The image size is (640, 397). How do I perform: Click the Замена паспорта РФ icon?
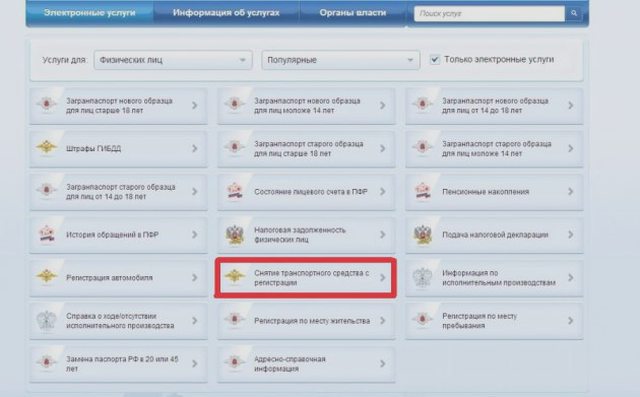[46, 363]
